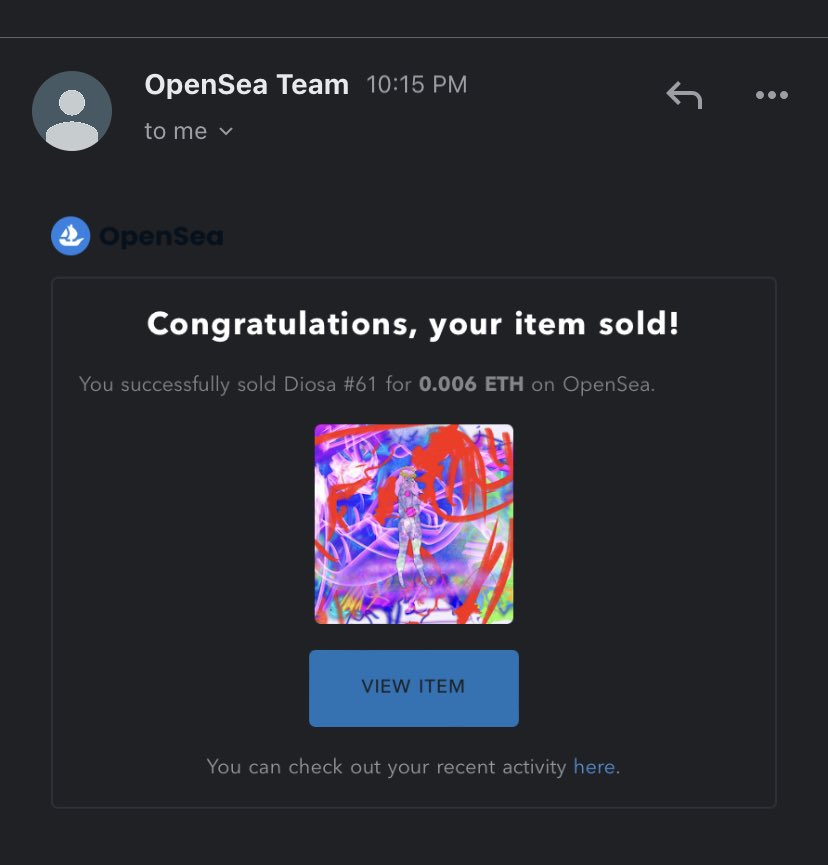Screen dimensions: 828x865
Task: Click the bold 0.006 ETH amount
Action: tap(471, 384)
